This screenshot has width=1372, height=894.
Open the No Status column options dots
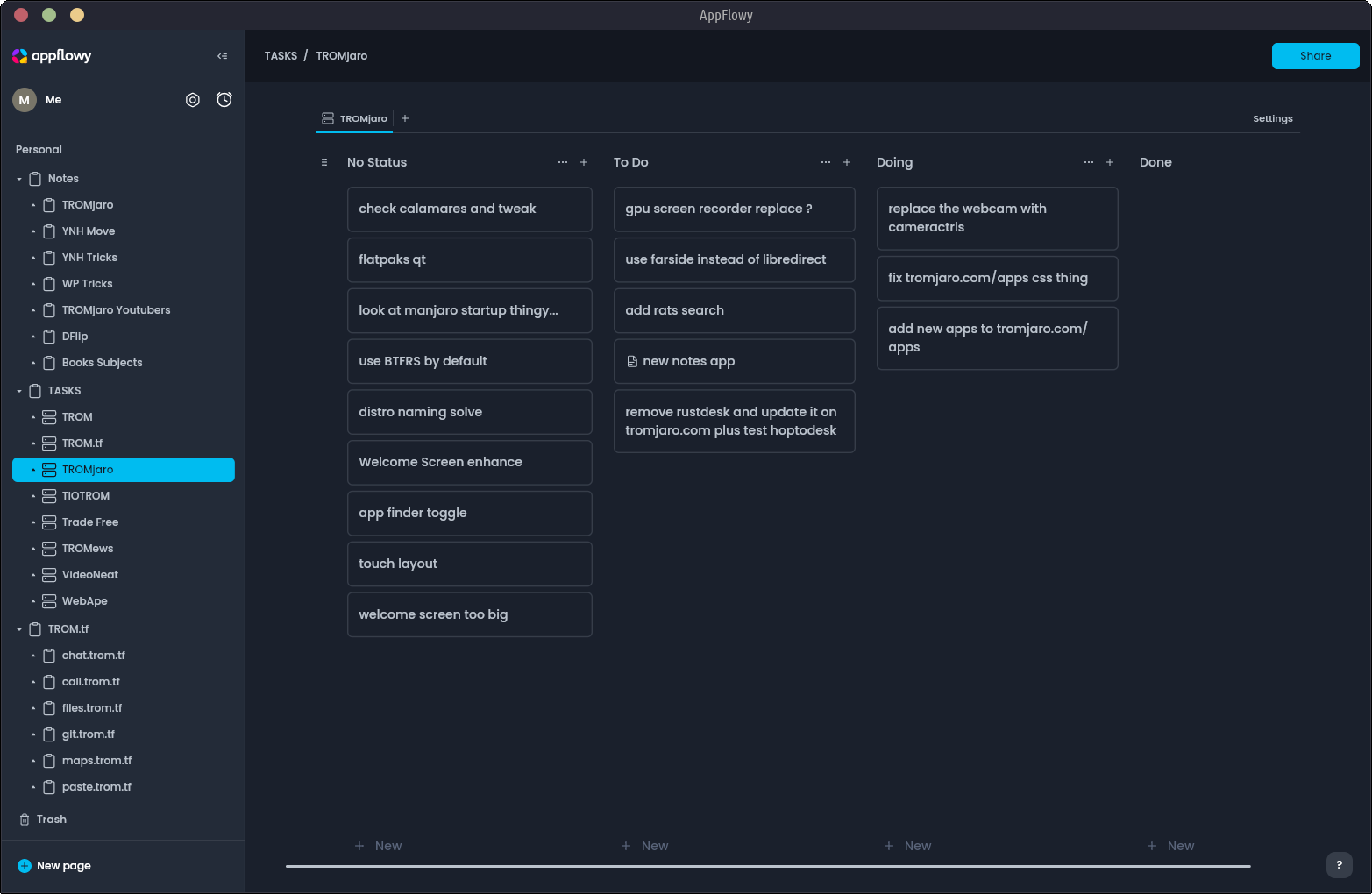563,162
